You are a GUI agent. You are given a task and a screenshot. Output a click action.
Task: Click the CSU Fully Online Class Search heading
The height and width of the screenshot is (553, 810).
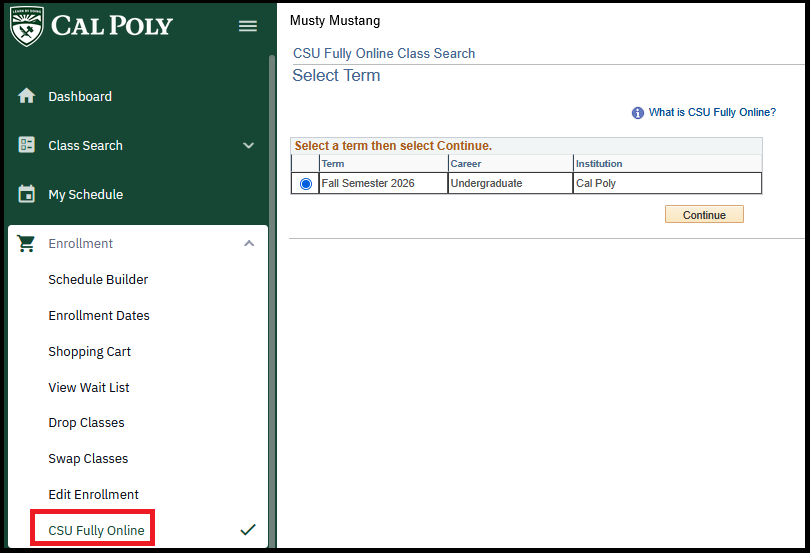pyautogui.click(x=384, y=53)
